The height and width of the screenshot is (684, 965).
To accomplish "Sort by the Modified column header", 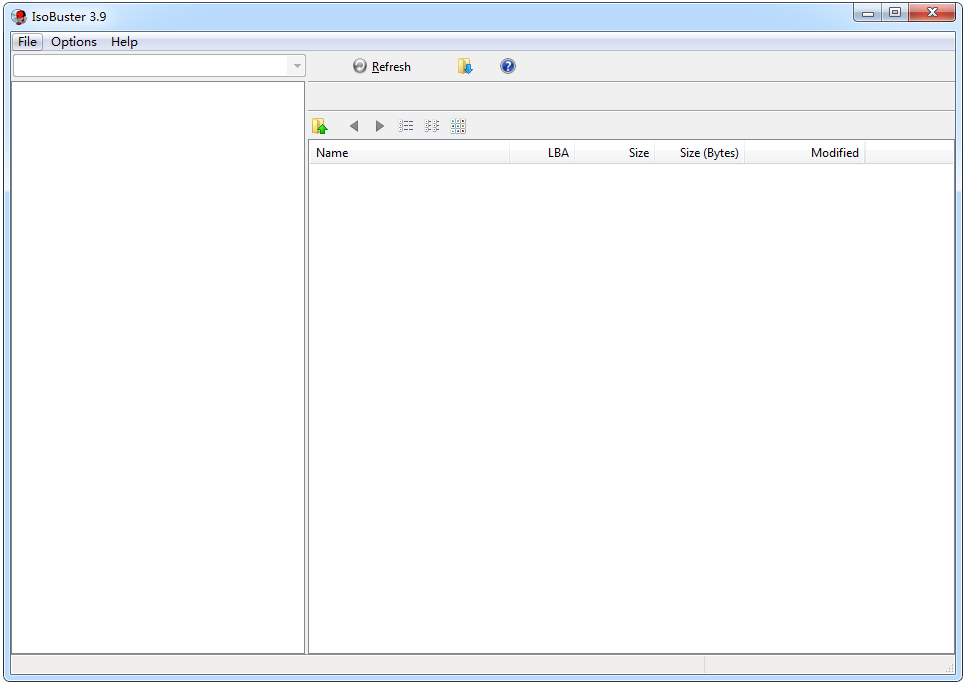I will [x=805, y=153].
